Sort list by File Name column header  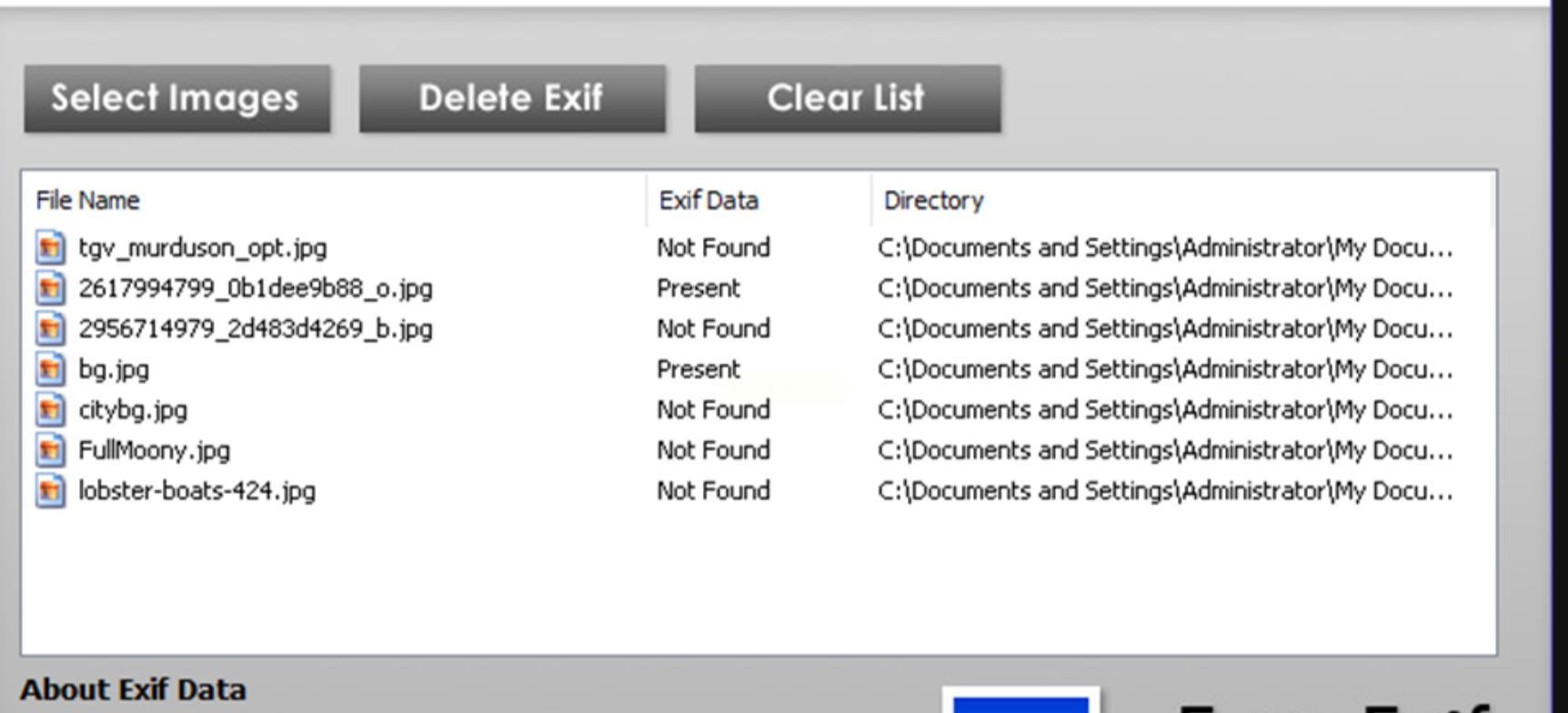87,200
